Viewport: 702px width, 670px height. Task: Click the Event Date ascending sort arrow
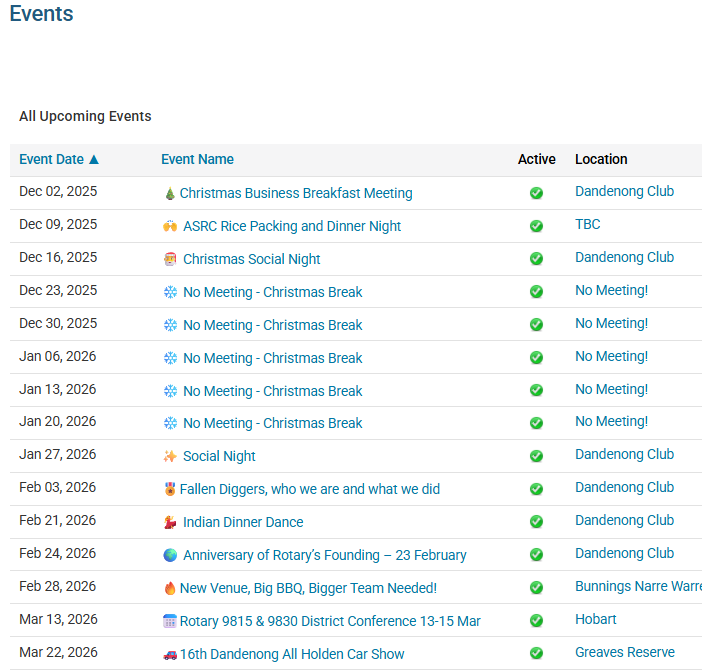pos(94,159)
